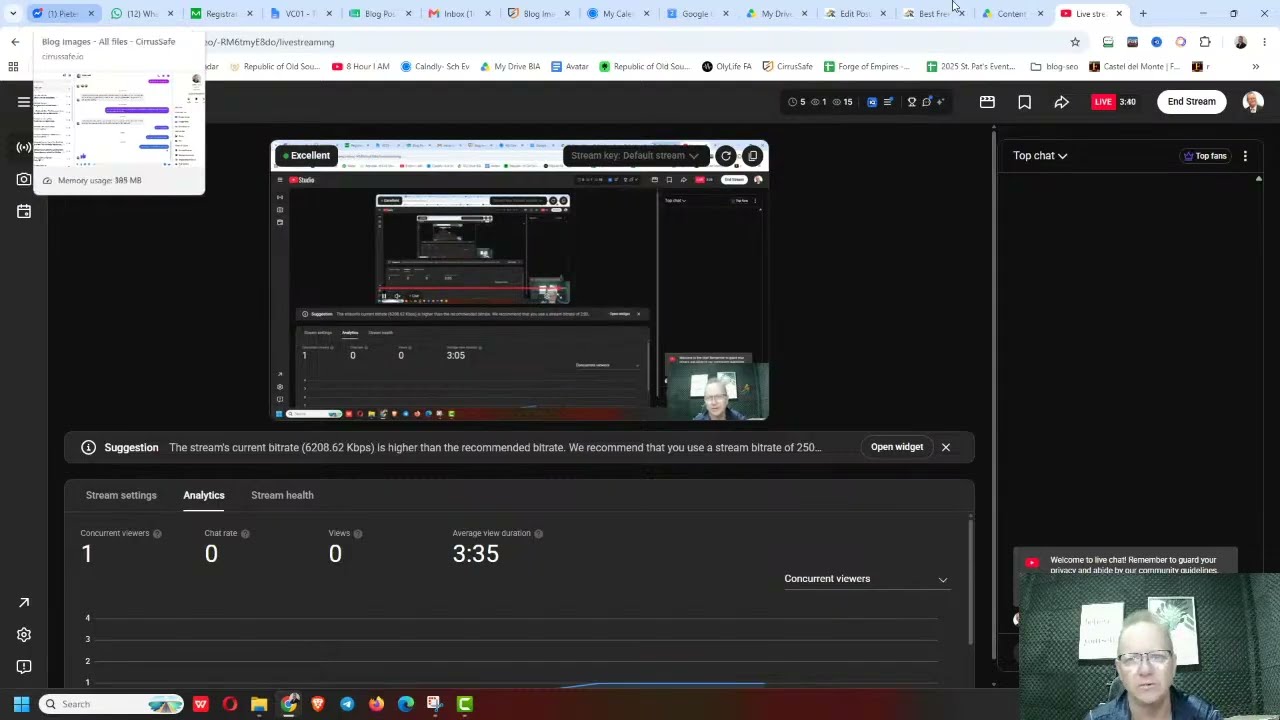Viewport: 1280px width, 720px height.
Task: Switch to the Registrar browser tab
Action: click(219, 13)
